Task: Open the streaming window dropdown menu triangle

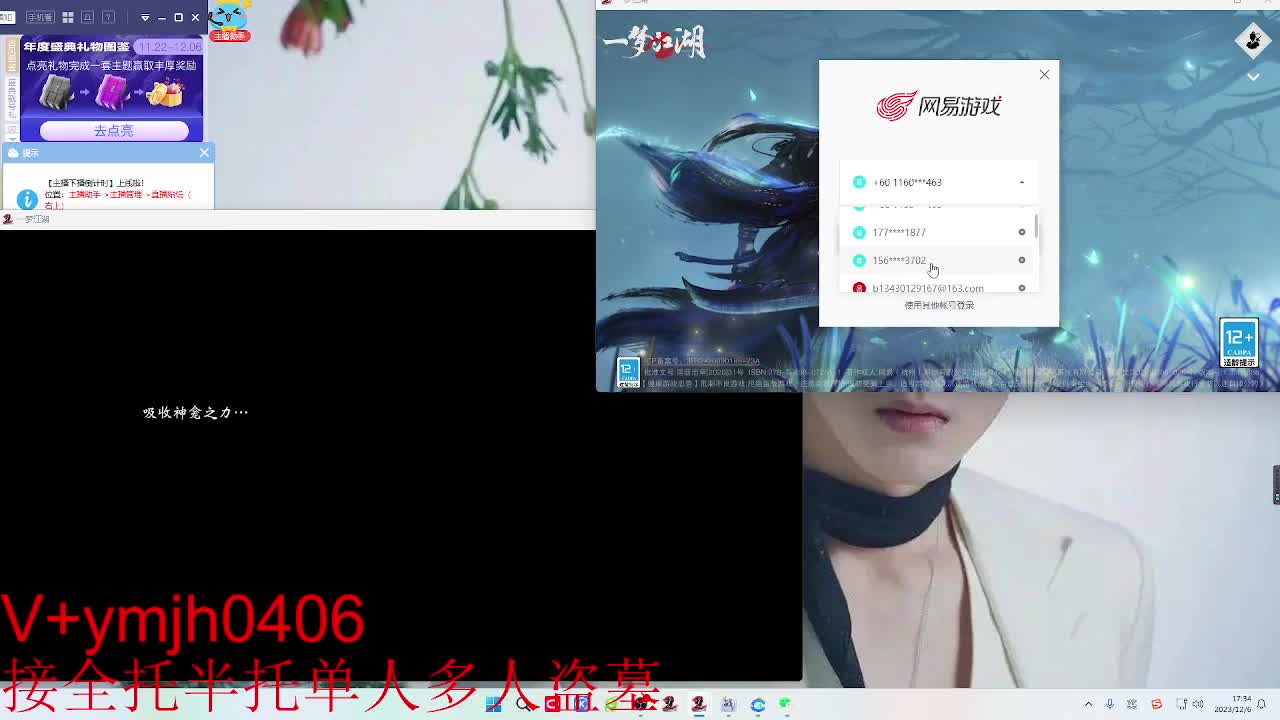Action: [145, 17]
